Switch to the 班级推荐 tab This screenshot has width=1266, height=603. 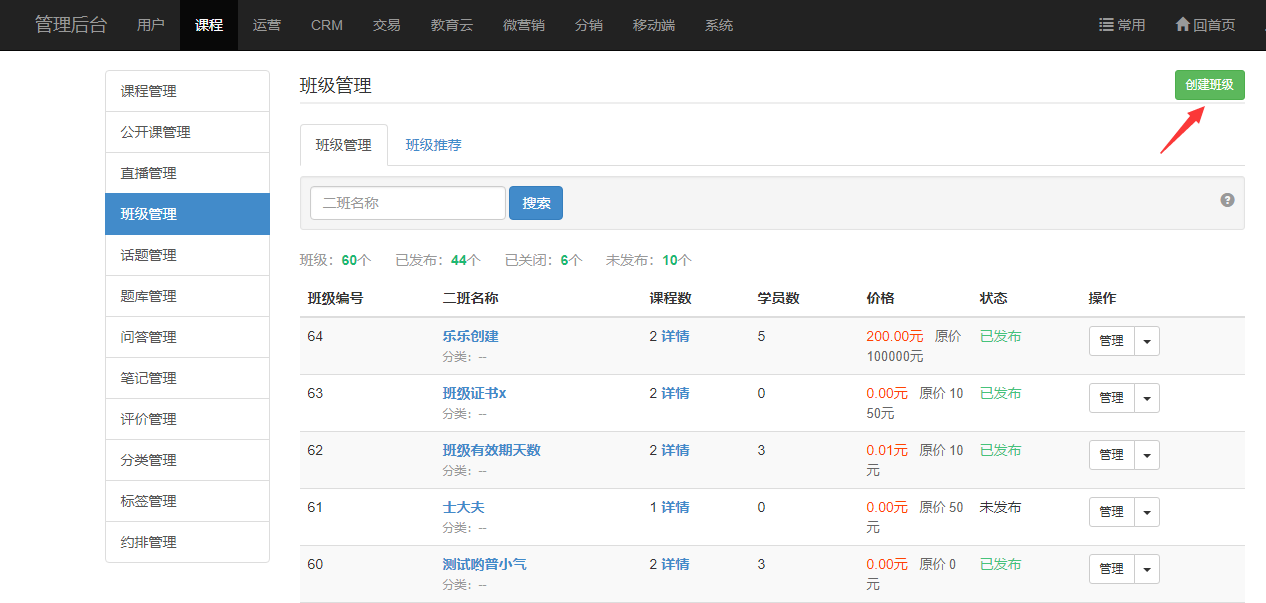433,145
